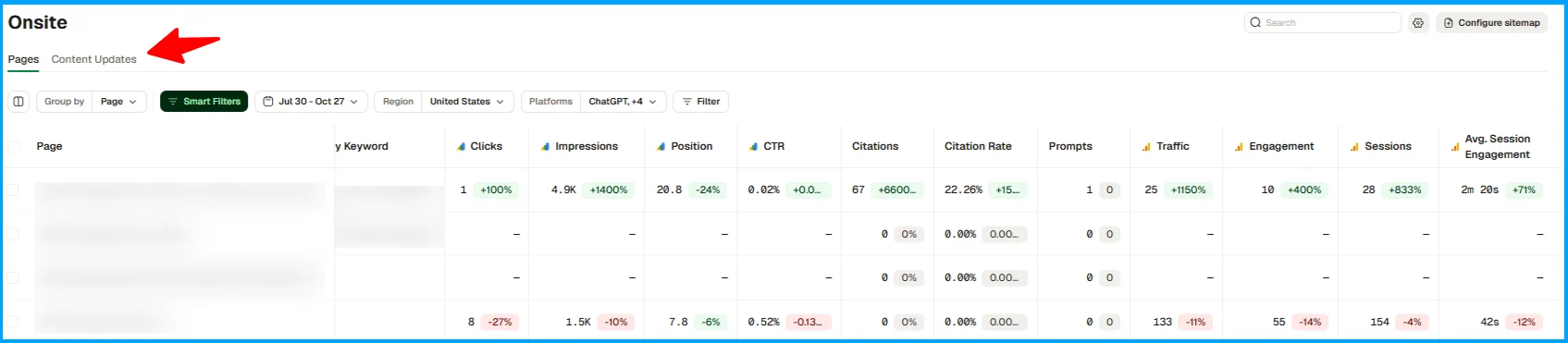Screen dimensions: 1568x343
Task: Enable the Smart Filters button
Action: (204, 102)
